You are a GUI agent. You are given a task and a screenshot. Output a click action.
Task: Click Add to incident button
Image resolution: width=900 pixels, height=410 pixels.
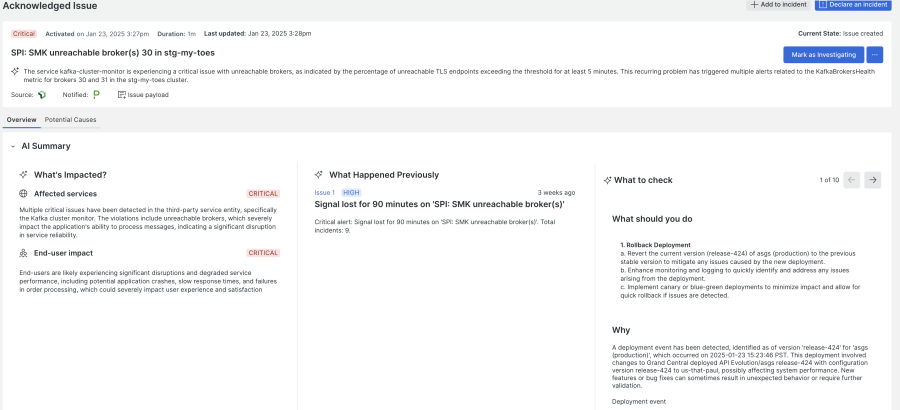(780, 5)
